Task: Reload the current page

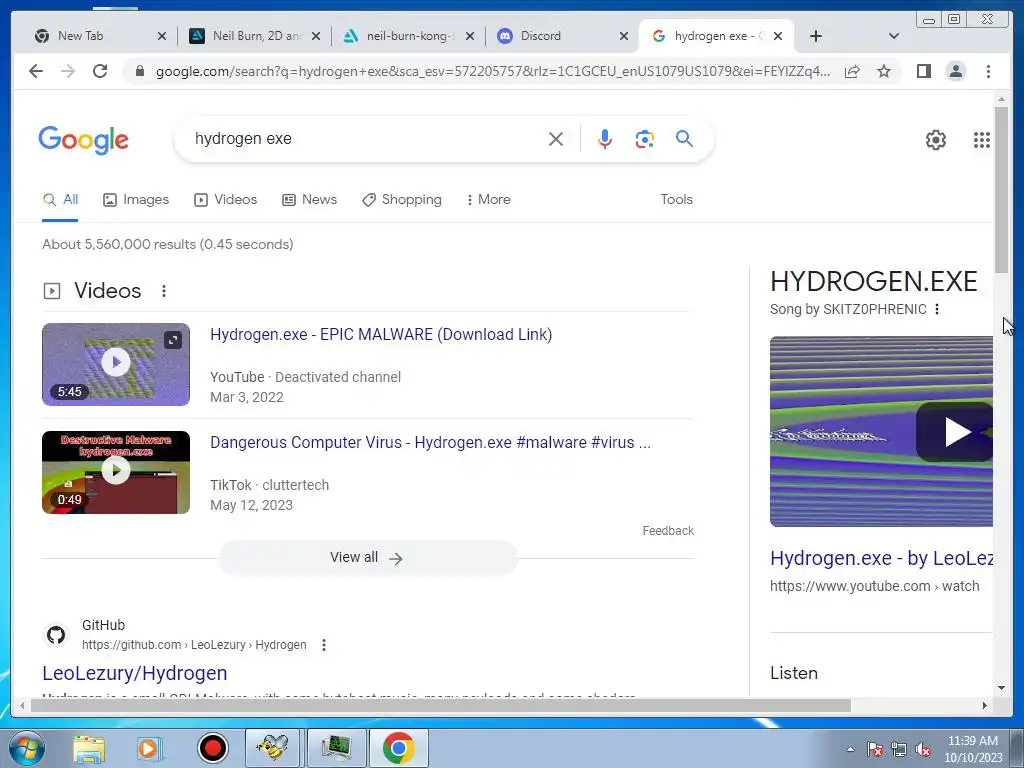Action: pyautogui.click(x=100, y=71)
